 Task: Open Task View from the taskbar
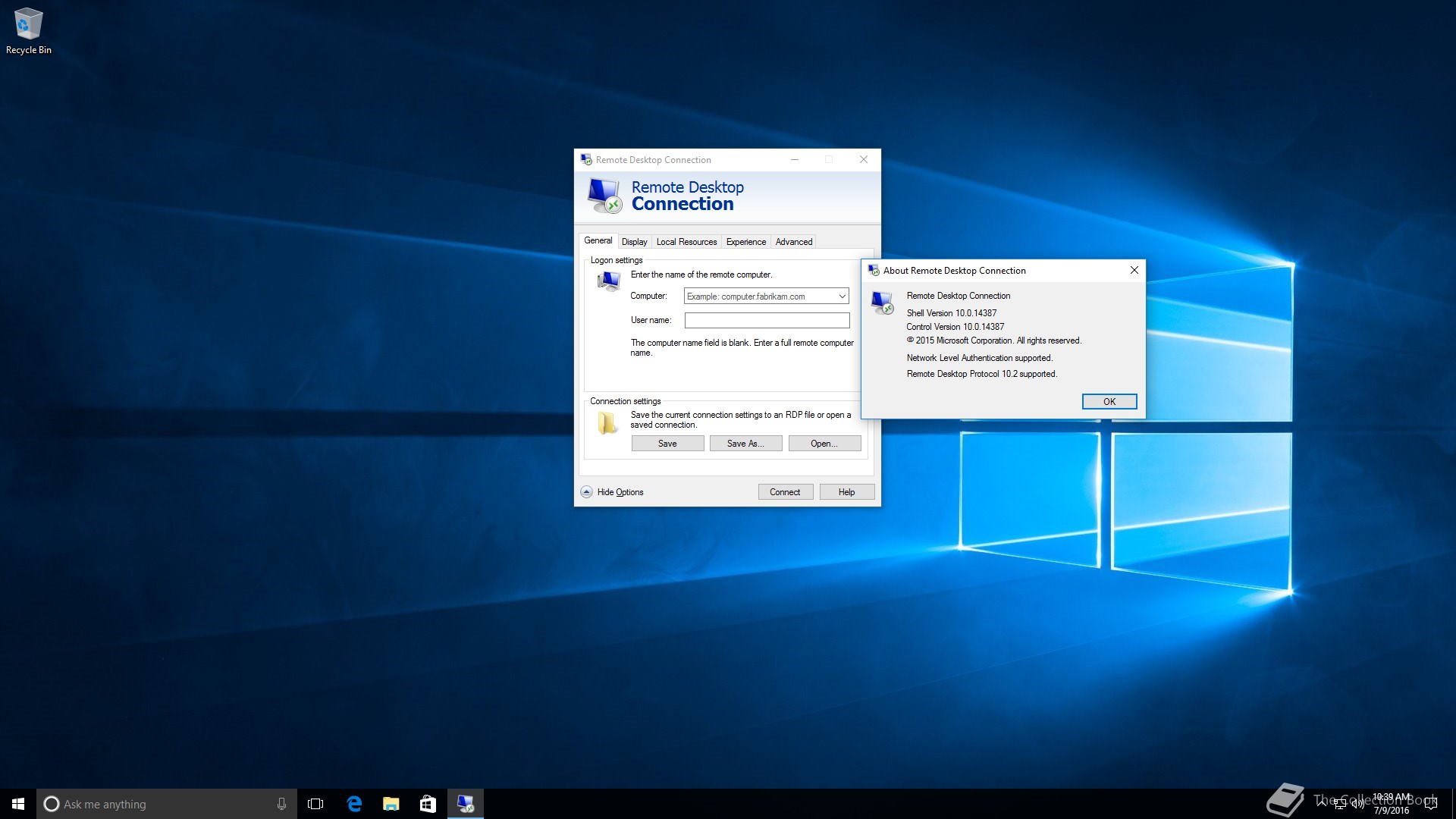315,804
